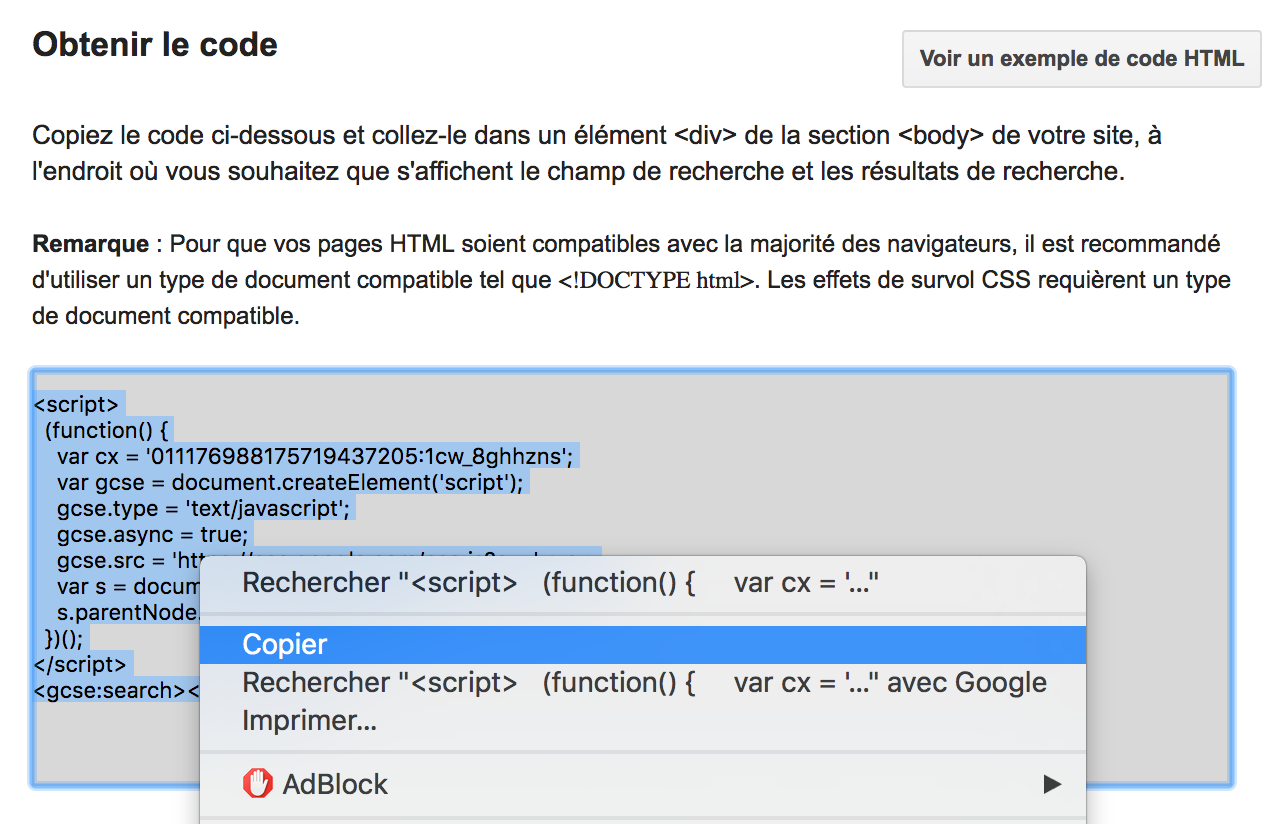Open the AdBlock submenu entry
Screen dimensions: 1266x824
(x=643, y=784)
